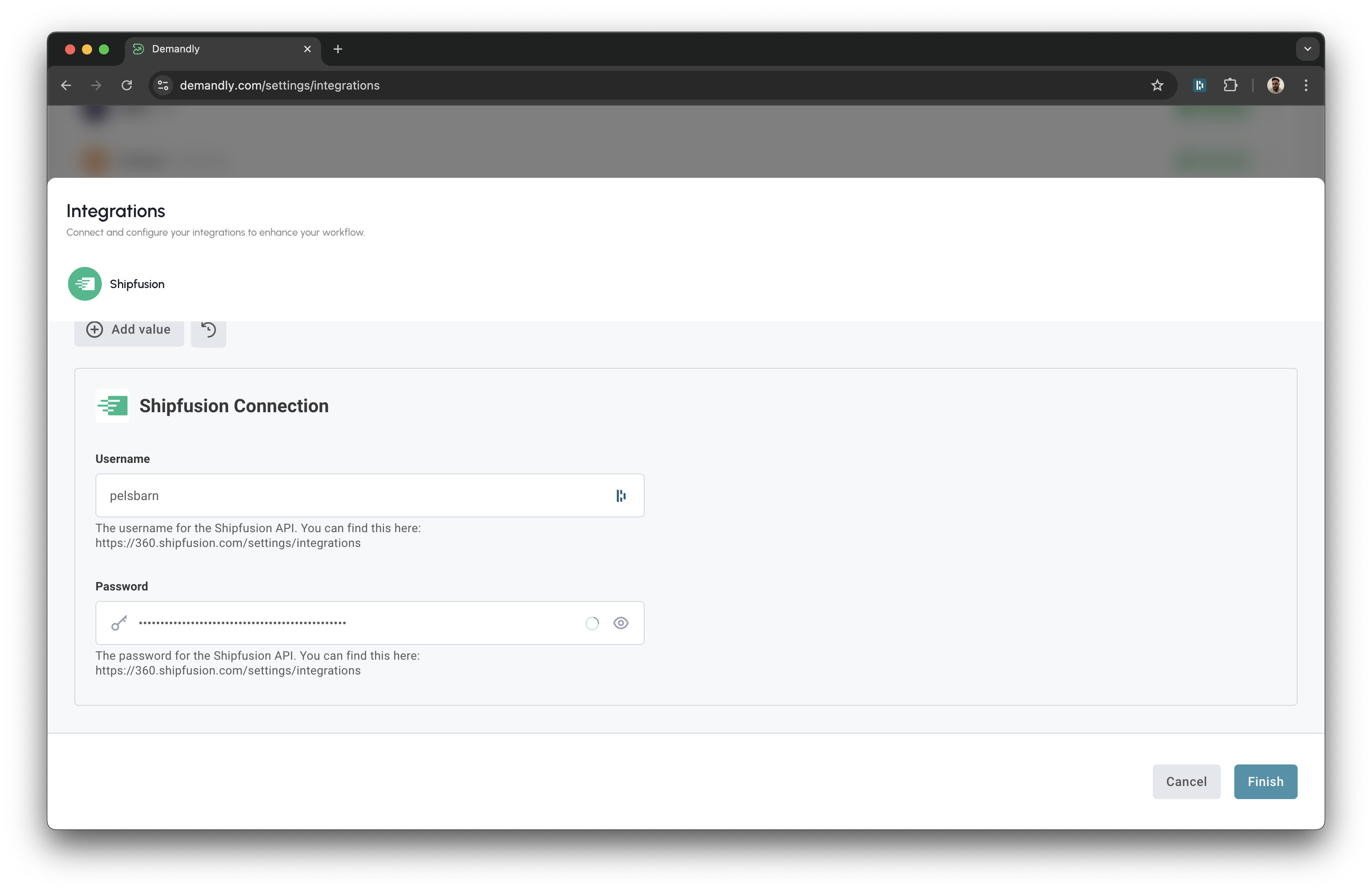Open the Chrome three-dot menu
Image resolution: width=1372 pixels, height=892 pixels.
tap(1306, 85)
